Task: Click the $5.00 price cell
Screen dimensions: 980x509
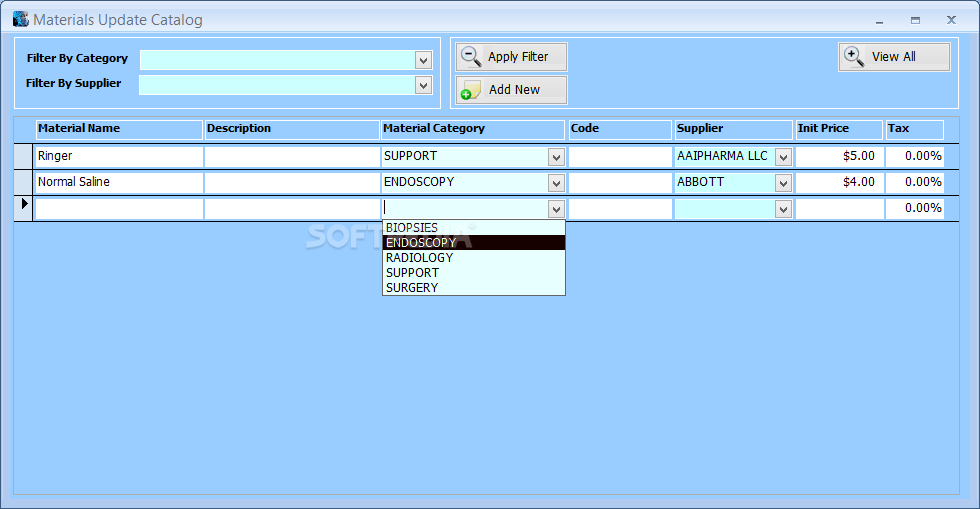Action: 839,156
